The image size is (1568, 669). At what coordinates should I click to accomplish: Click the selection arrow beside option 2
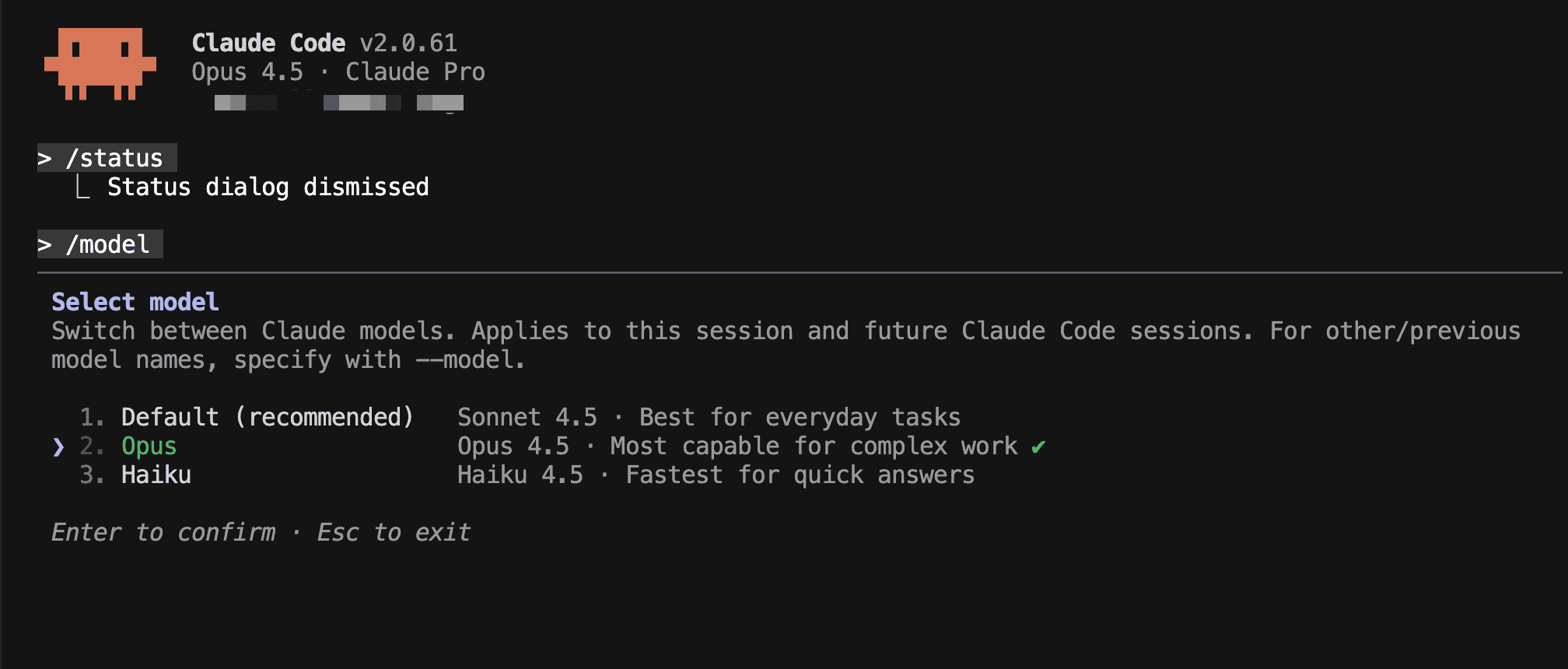click(58, 447)
